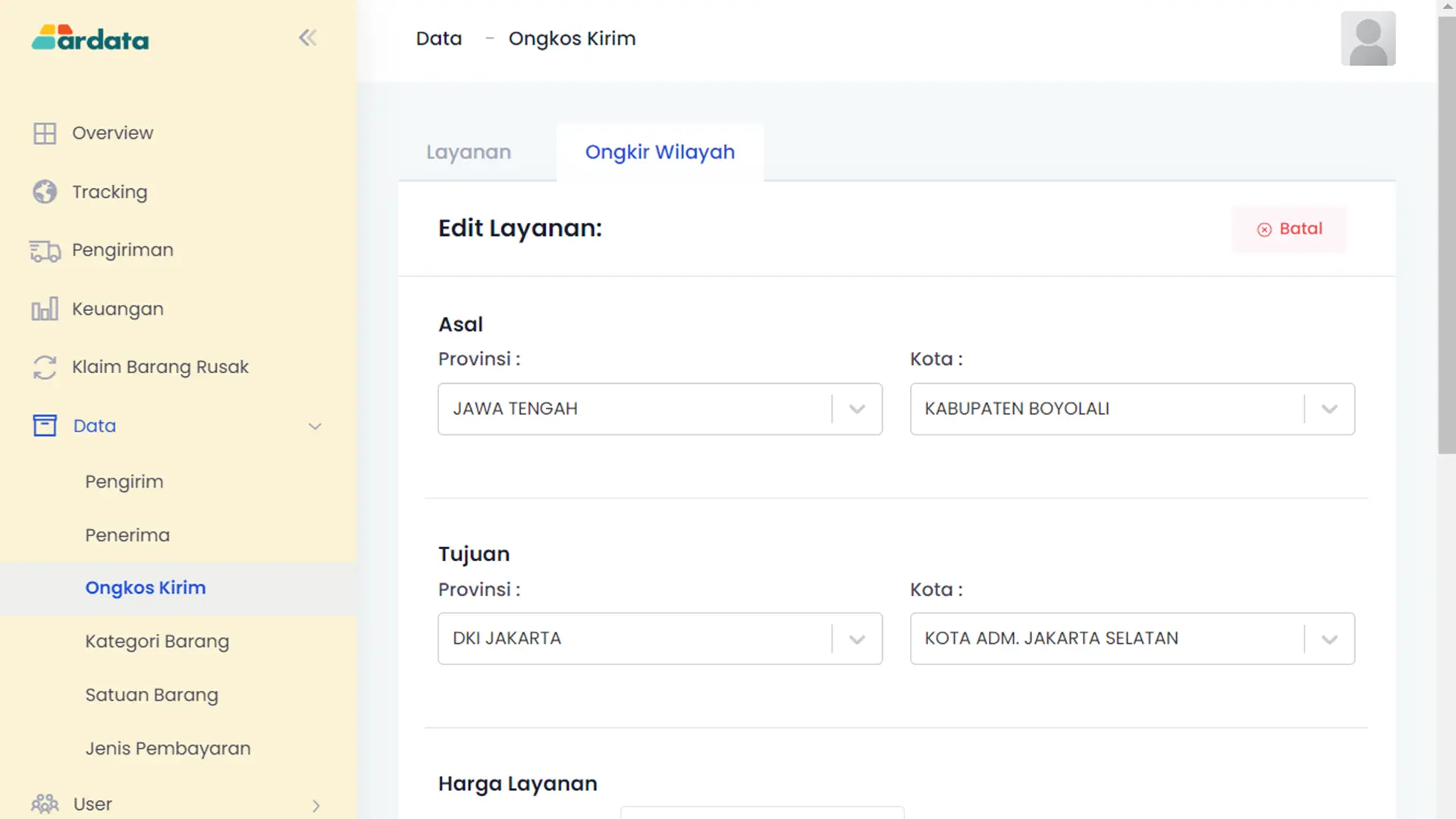Click the ardata logo
The height and width of the screenshot is (819, 1456).
pos(90,38)
